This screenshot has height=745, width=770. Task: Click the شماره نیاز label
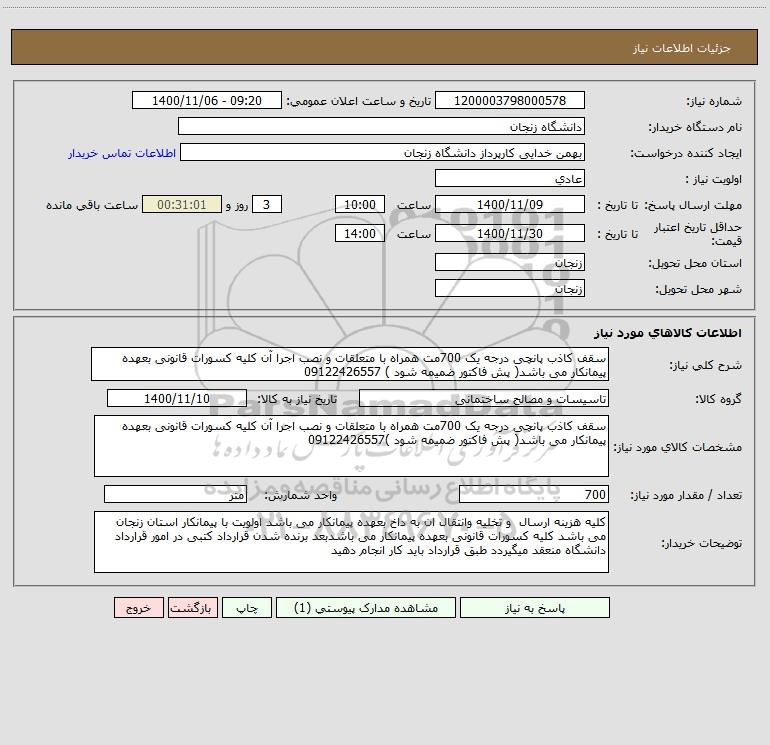pyautogui.click(x=714, y=101)
